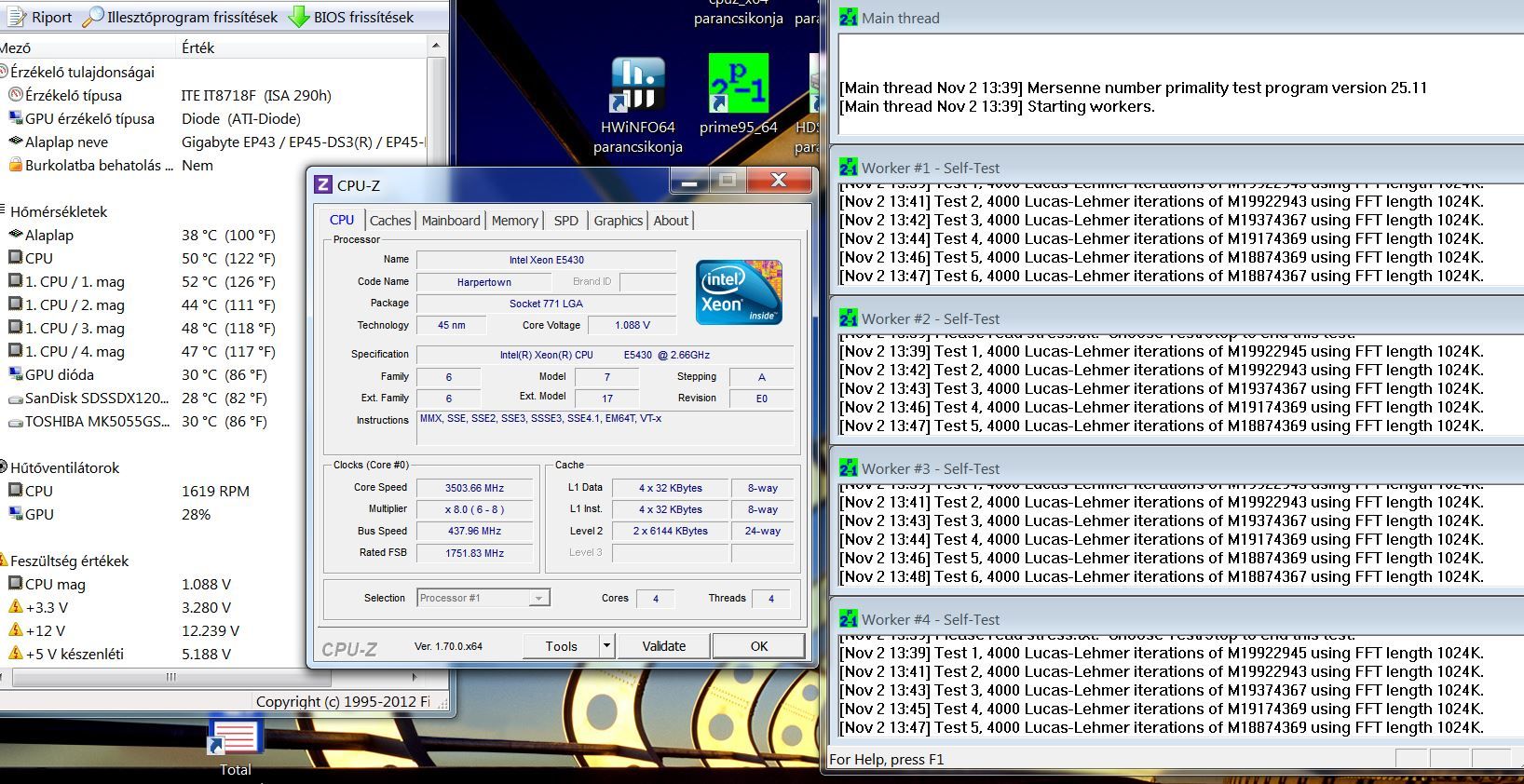Click the +5 V készenléti warning icon
The image size is (1524, 784).
pos(15,654)
